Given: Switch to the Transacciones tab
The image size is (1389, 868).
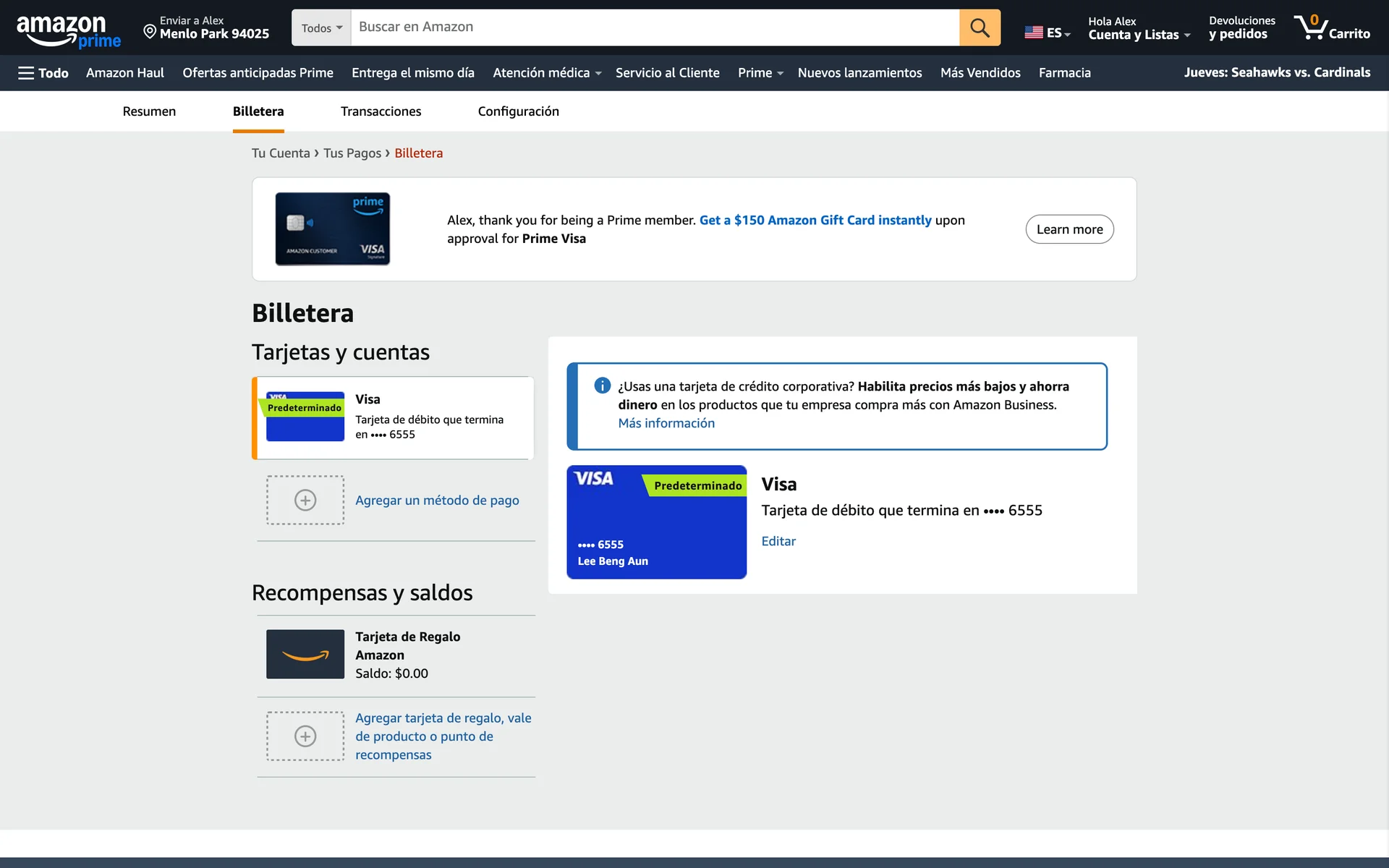Looking at the screenshot, I should point(381,111).
